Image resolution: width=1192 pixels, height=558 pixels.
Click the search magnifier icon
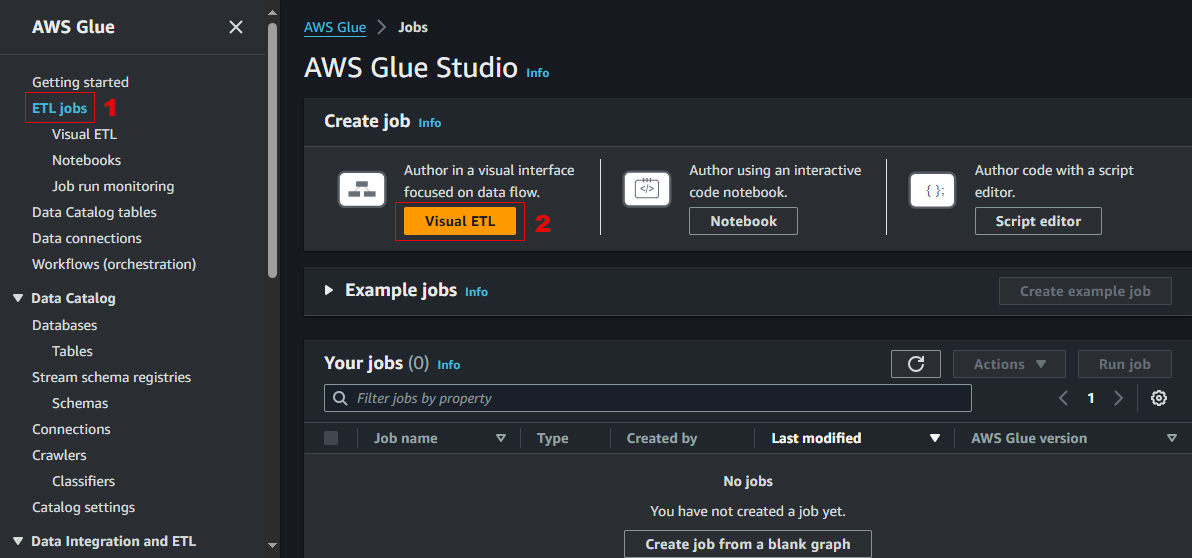[x=339, y=398]
